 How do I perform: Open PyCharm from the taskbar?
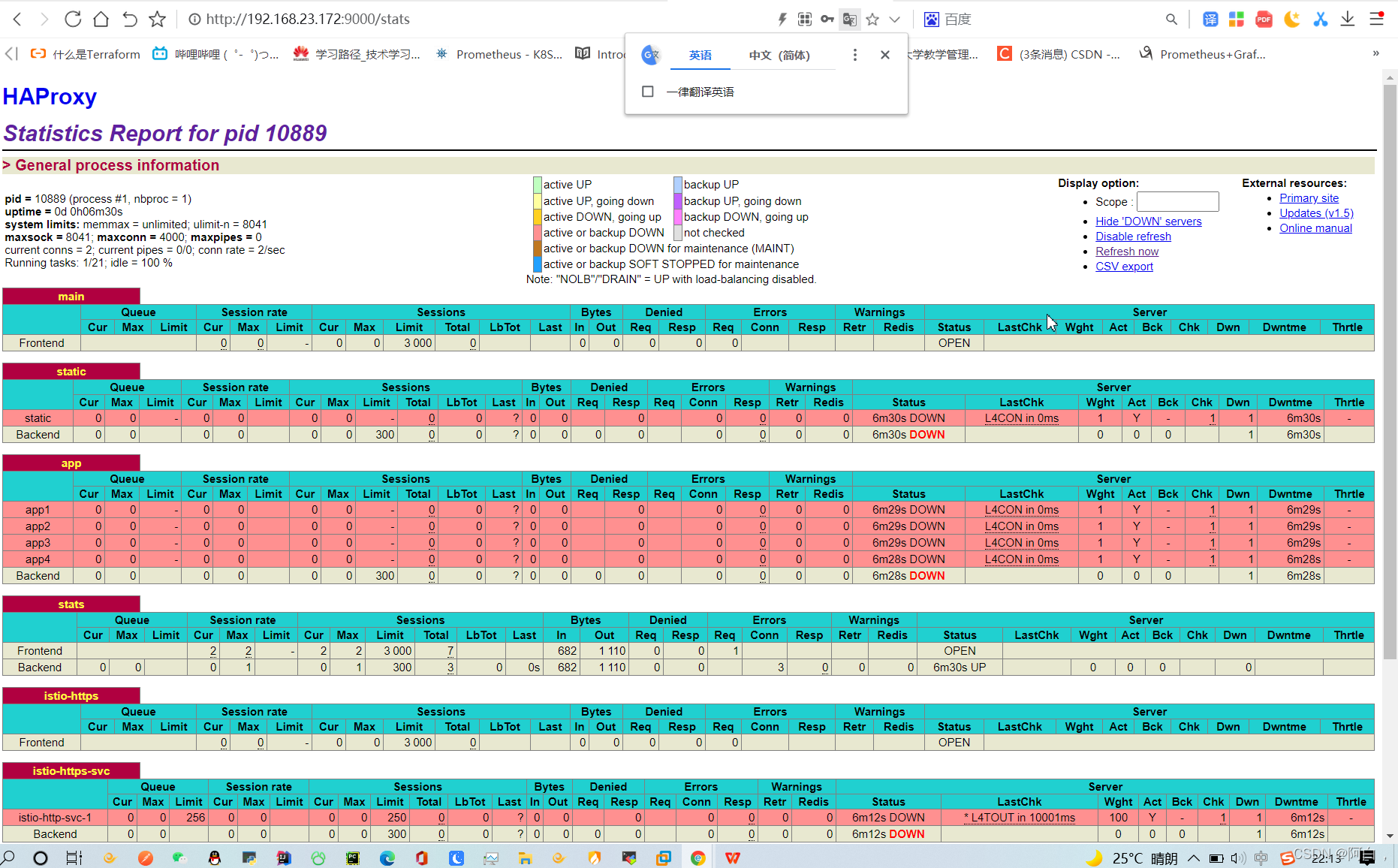[353, 857]
